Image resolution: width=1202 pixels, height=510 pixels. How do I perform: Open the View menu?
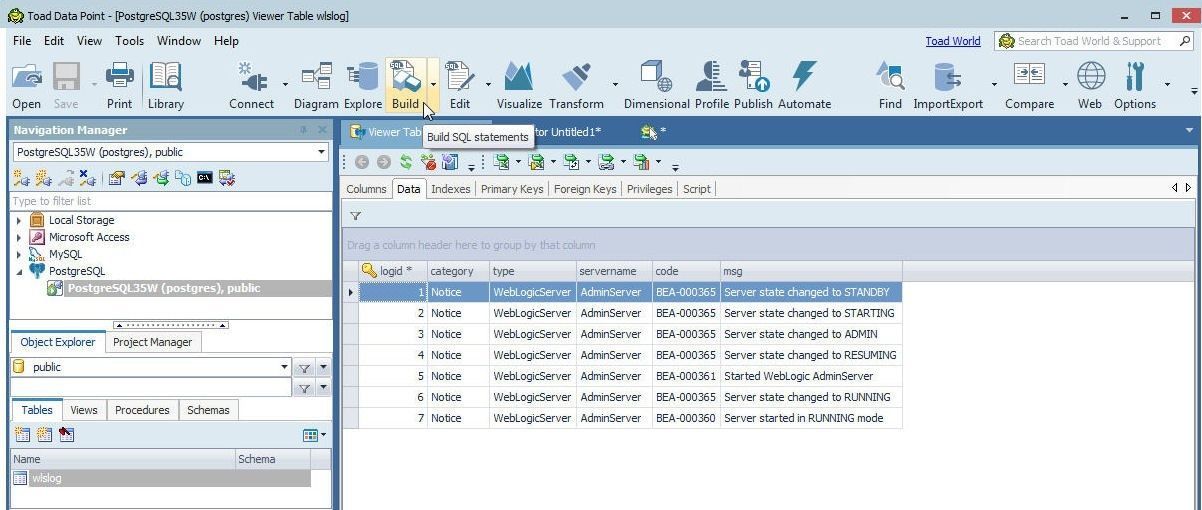pos(89,41)
